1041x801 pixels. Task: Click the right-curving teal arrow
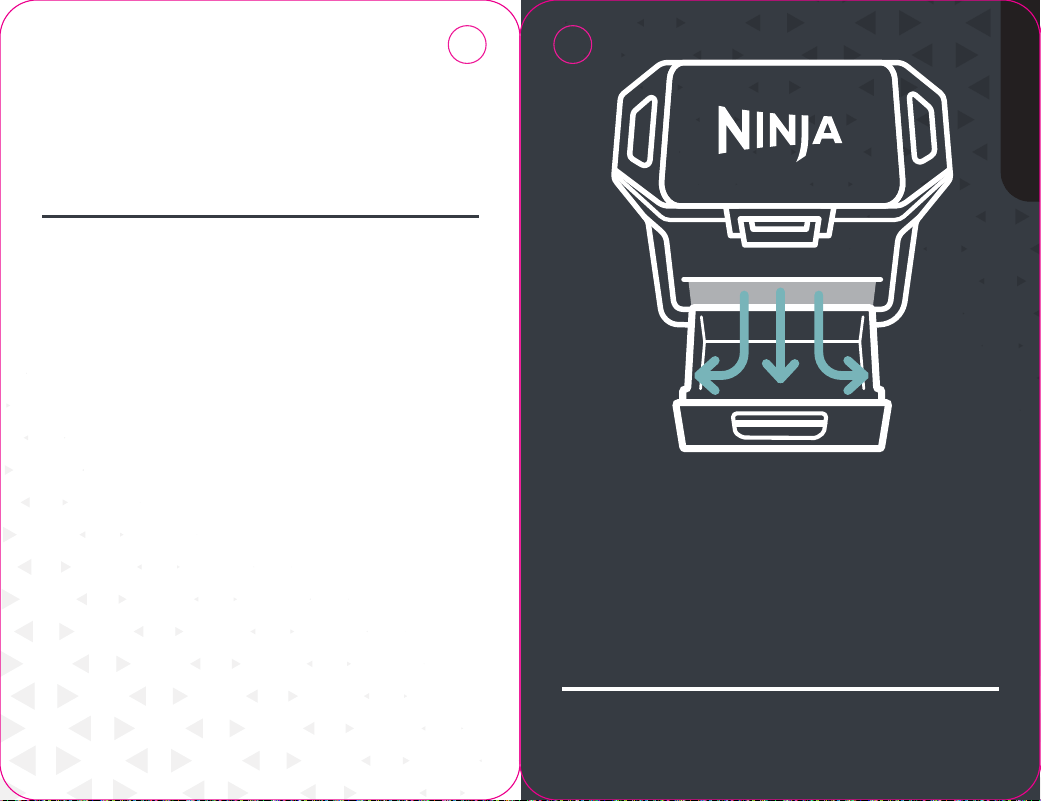click(x=841, y=343)
